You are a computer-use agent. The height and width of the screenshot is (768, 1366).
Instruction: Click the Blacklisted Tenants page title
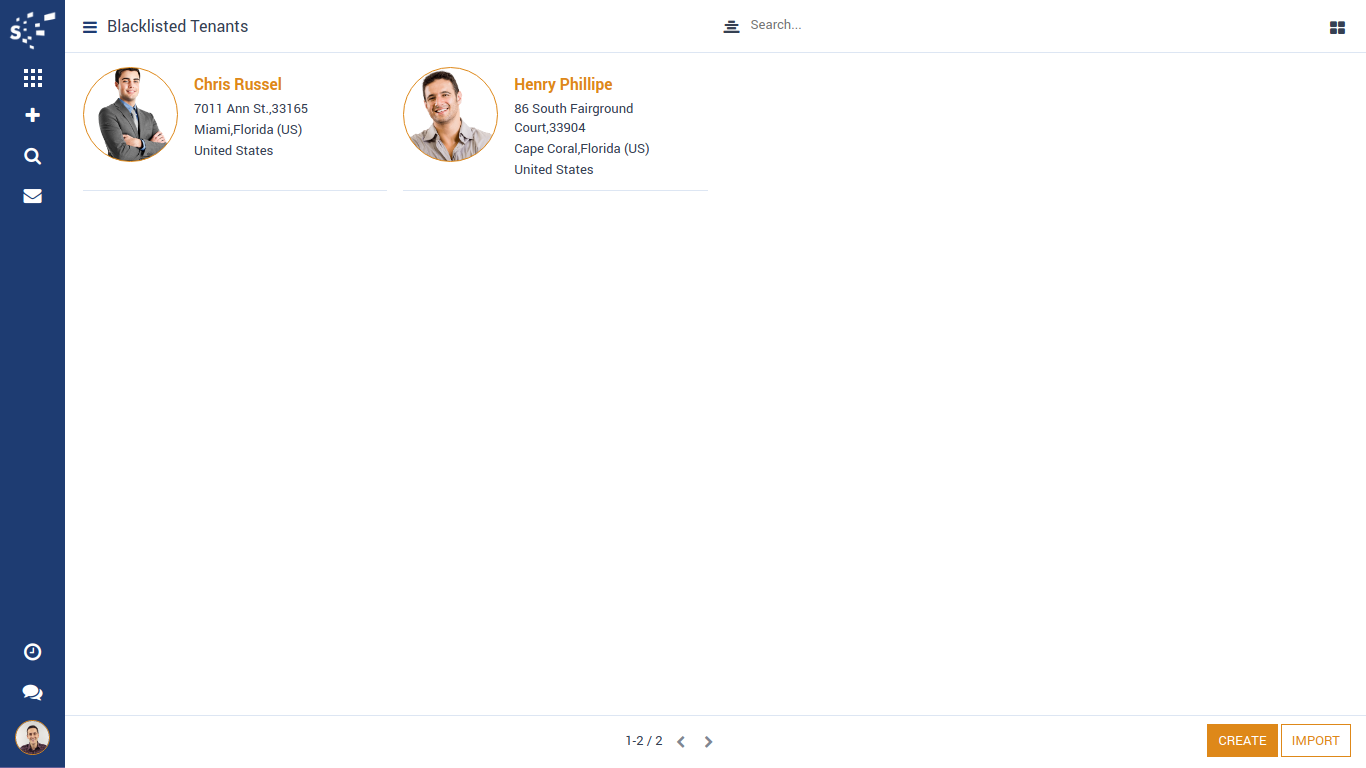click(x=178, y=27)
